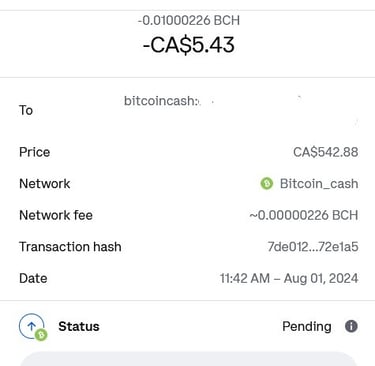Click the Status label
The image size is (375, 366).
point(79,326)
